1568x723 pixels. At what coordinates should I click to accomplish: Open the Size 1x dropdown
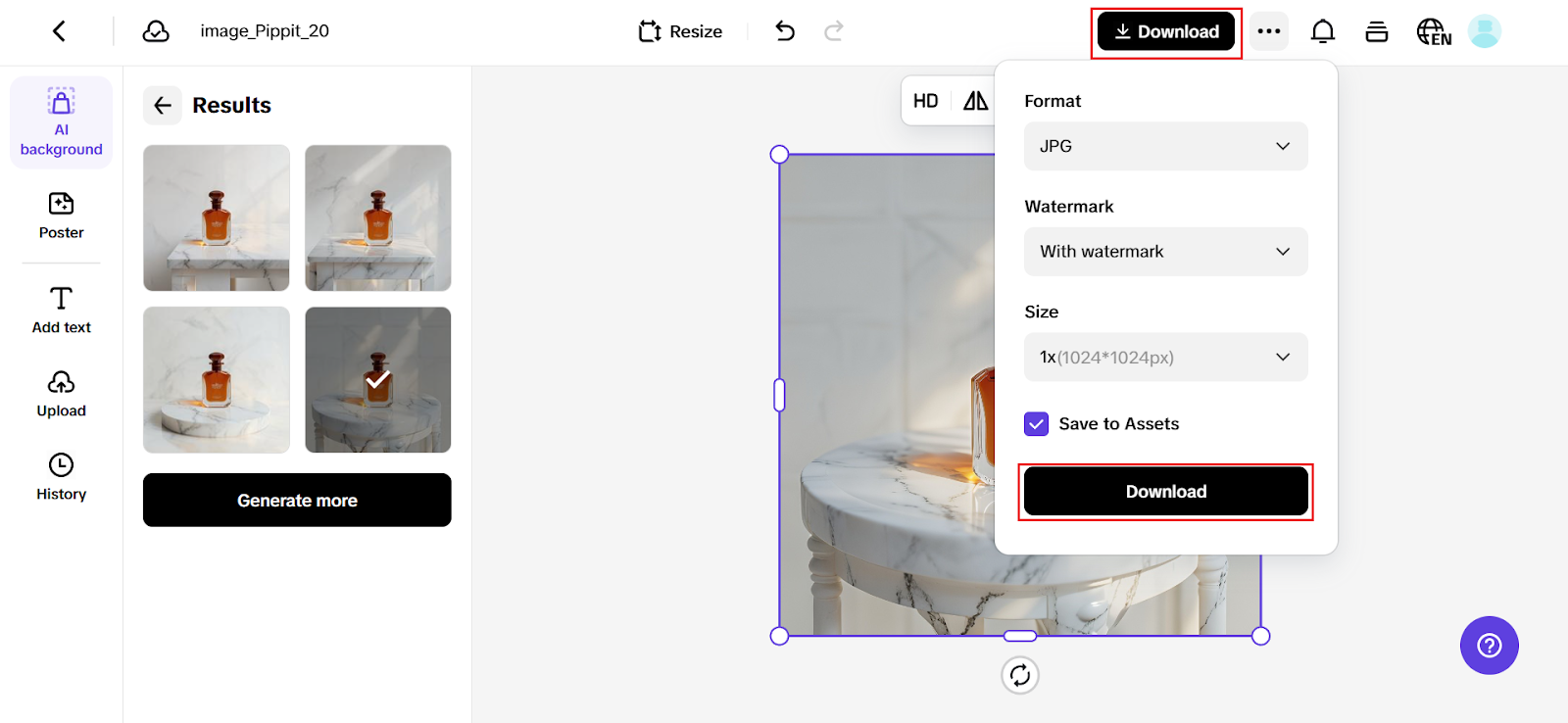pyautogui.click(x=1166, y=358)
